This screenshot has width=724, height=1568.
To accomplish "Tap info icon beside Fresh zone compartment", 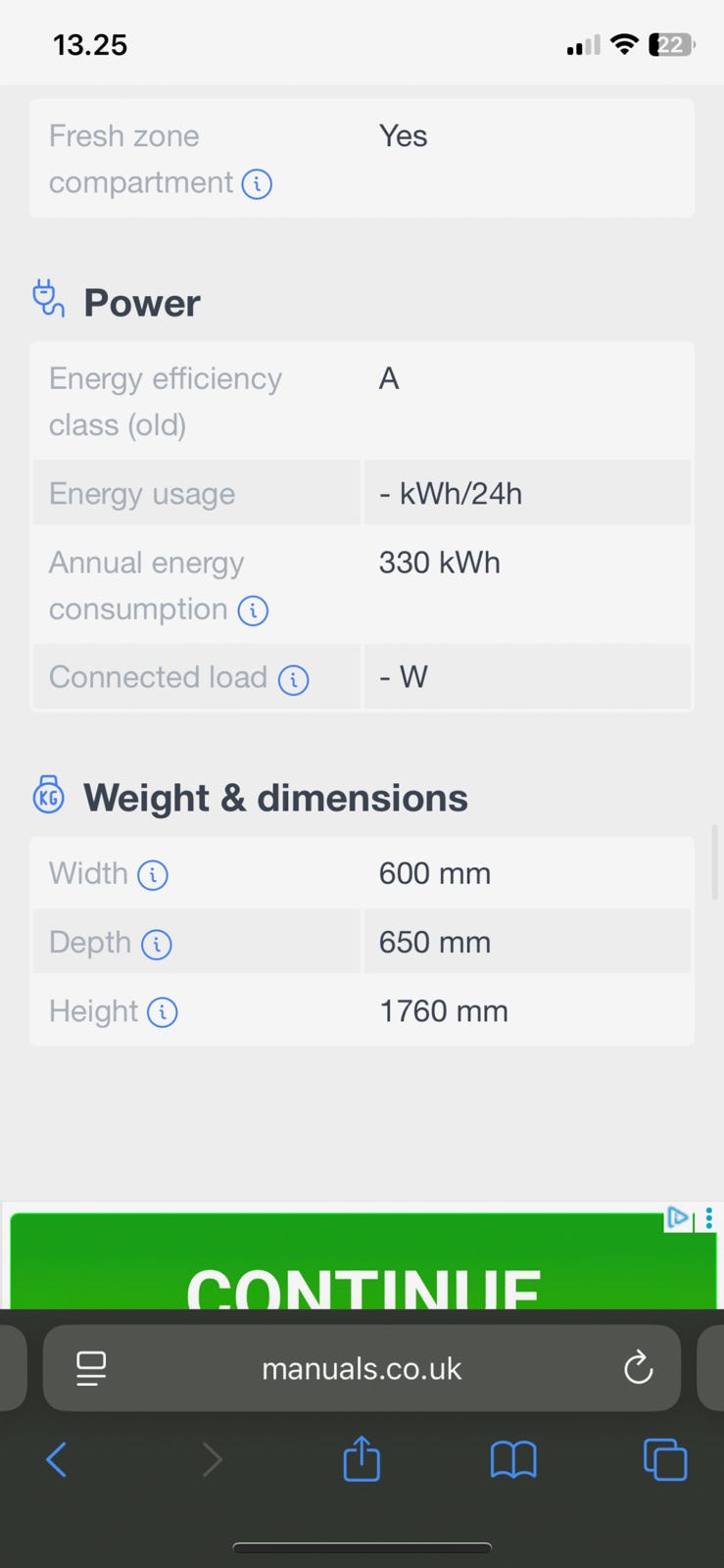I will click(257, 183).
